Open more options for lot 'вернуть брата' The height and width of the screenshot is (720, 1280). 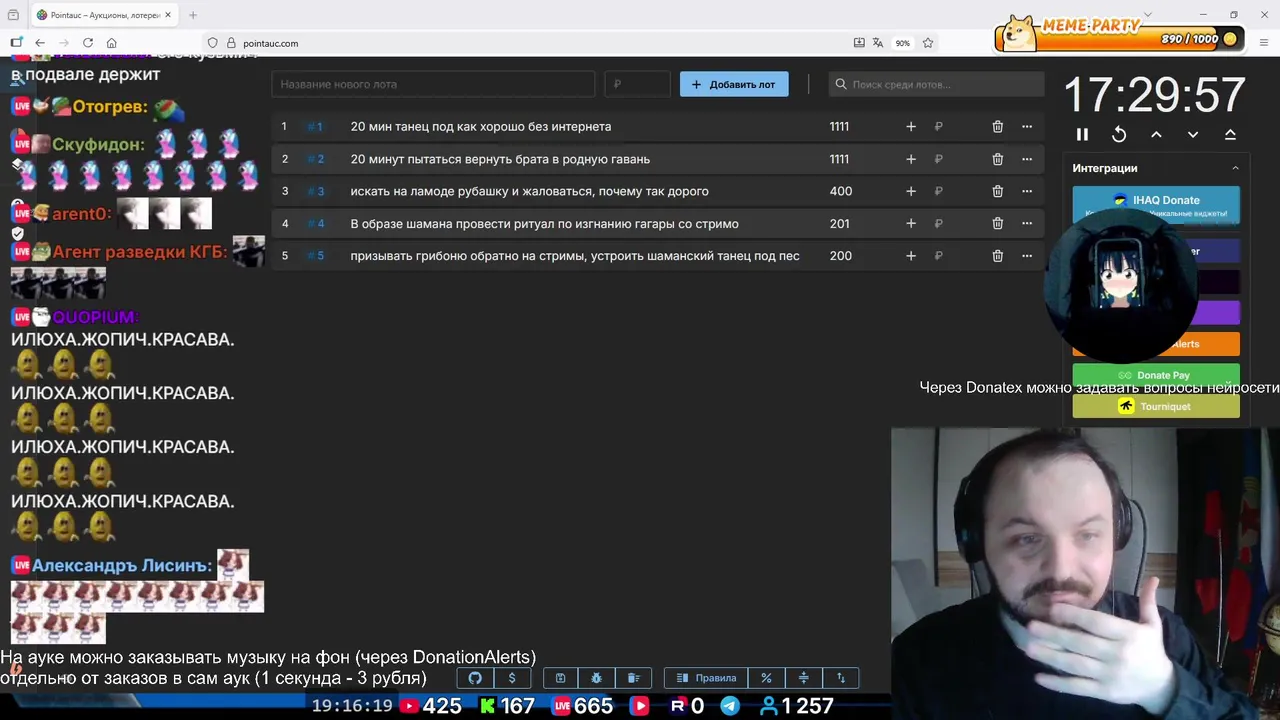(x=1026, y=159)
